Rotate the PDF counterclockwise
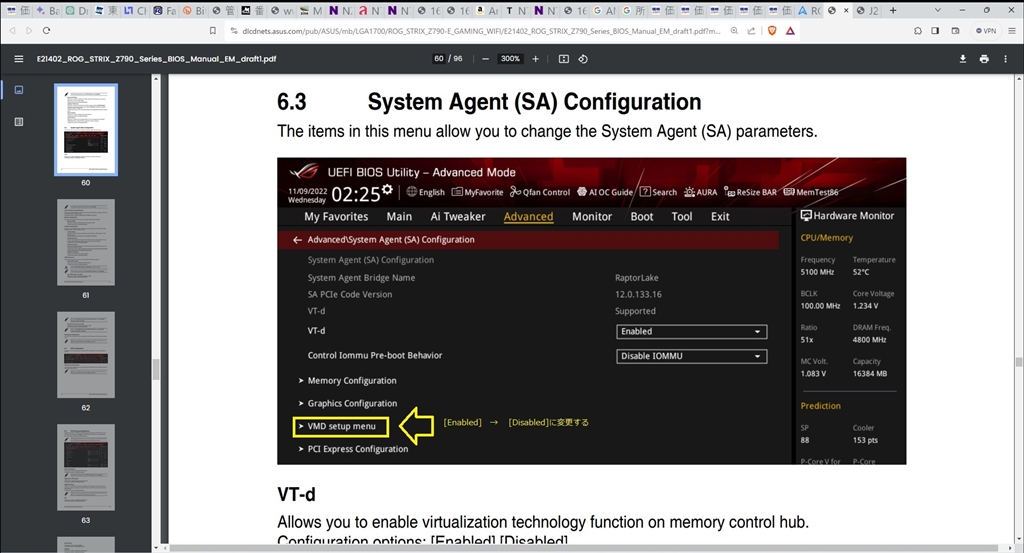1024x553 pixels. point(583,59)
